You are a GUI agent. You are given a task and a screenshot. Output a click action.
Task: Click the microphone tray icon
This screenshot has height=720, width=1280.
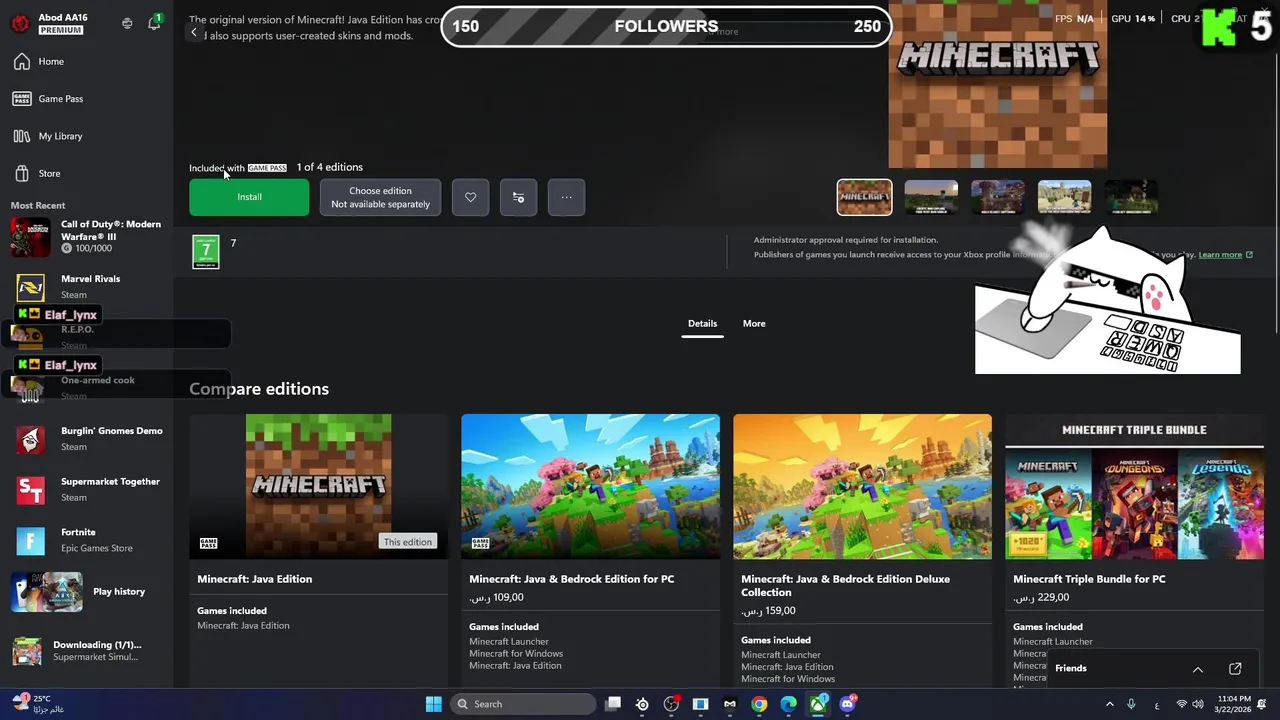point(1131,704)
